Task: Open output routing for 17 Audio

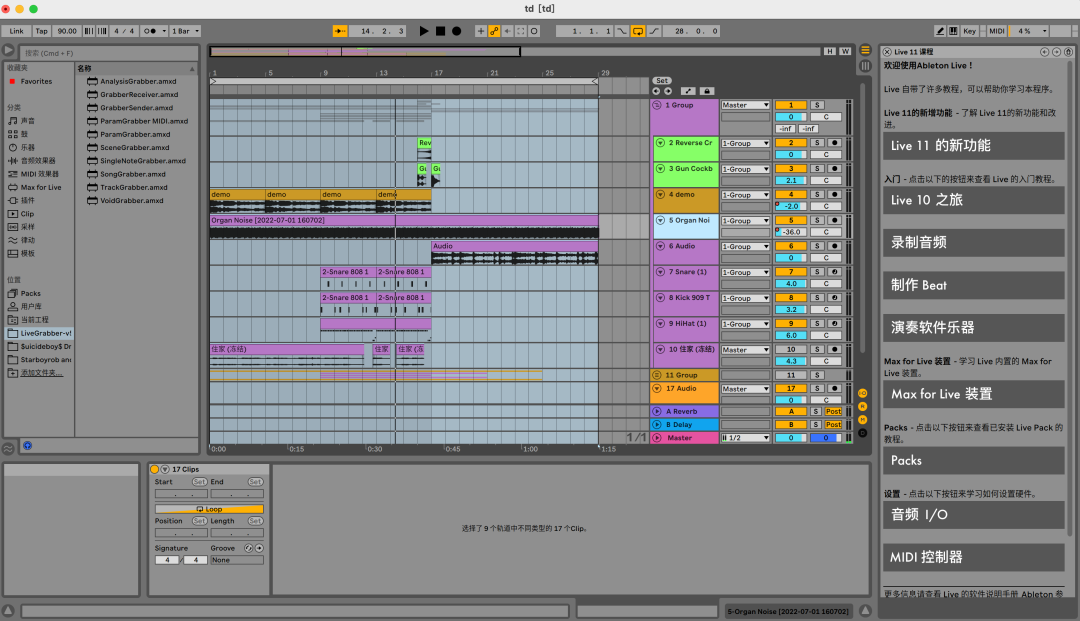Action: coord(745,389)
